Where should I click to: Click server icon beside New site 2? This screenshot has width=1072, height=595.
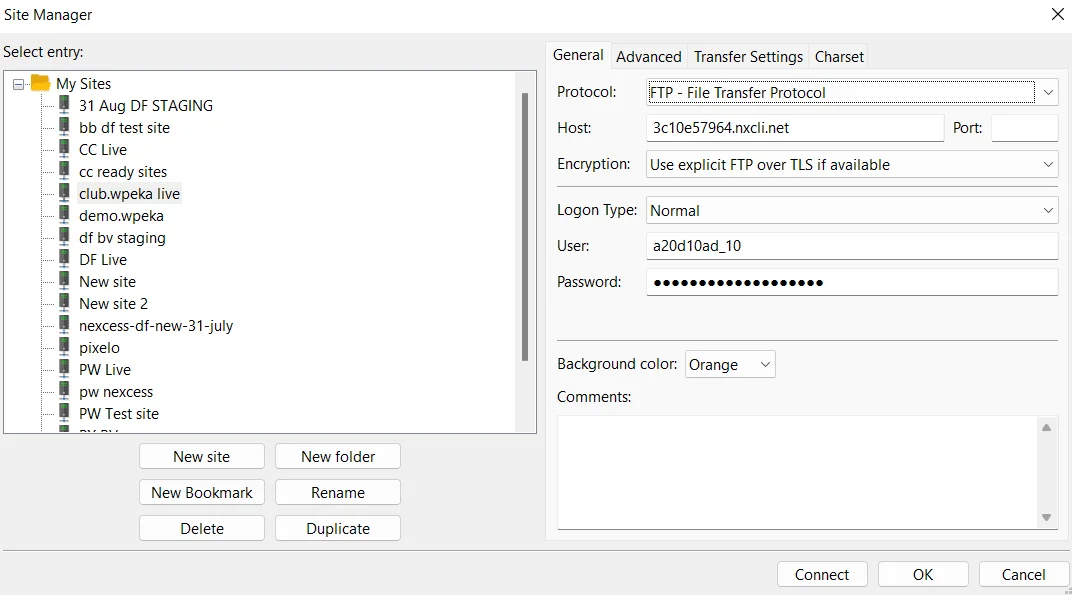tap(64, 302)
